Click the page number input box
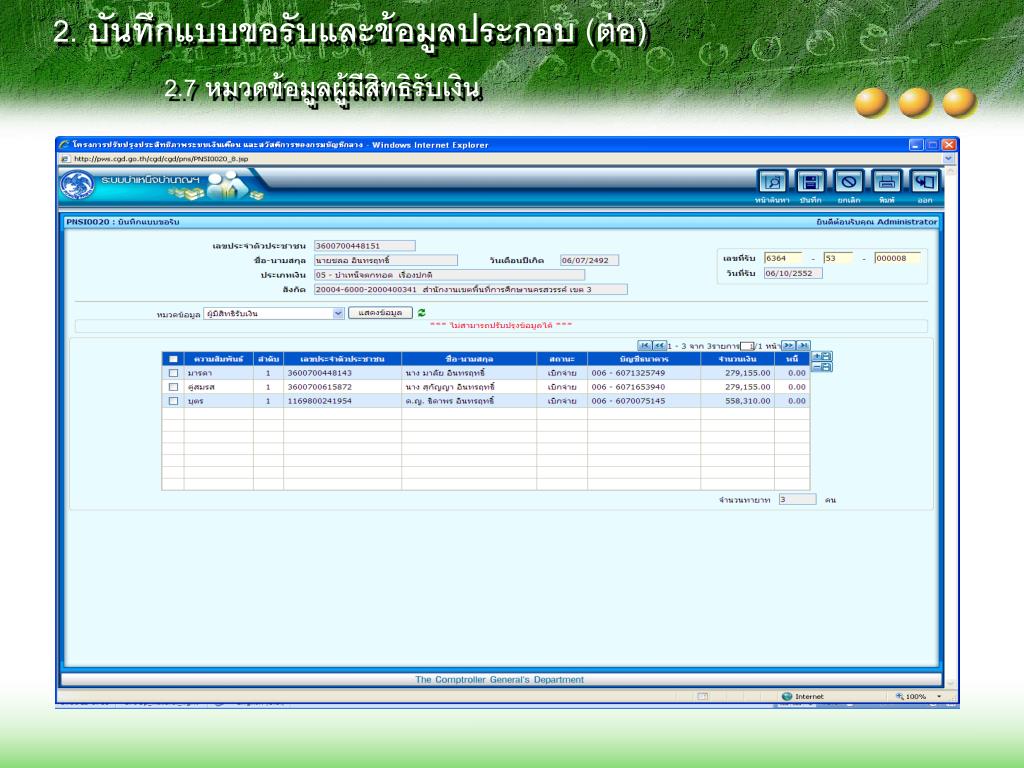Image resolution: width=1024 pixels, height=768 pixels. [746, 346]
